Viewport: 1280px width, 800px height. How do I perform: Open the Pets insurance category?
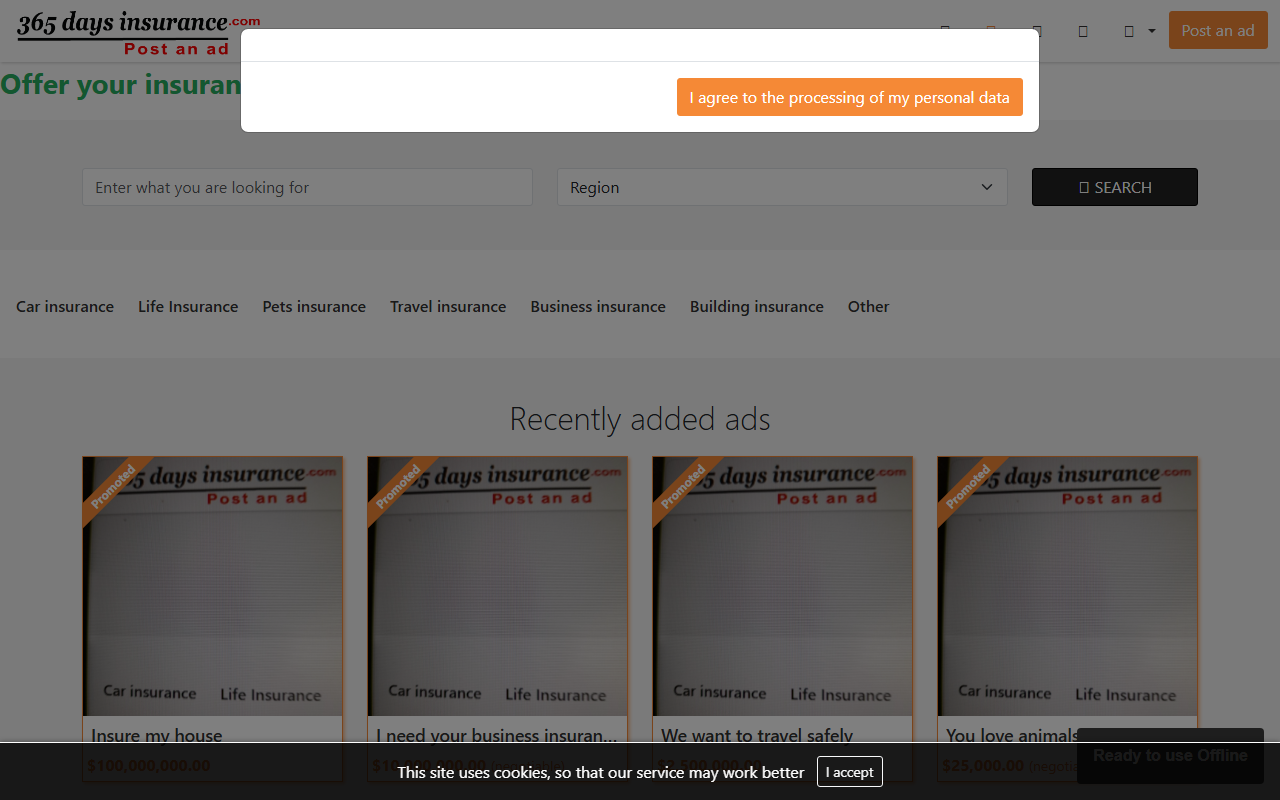click(x=314, y=307)
